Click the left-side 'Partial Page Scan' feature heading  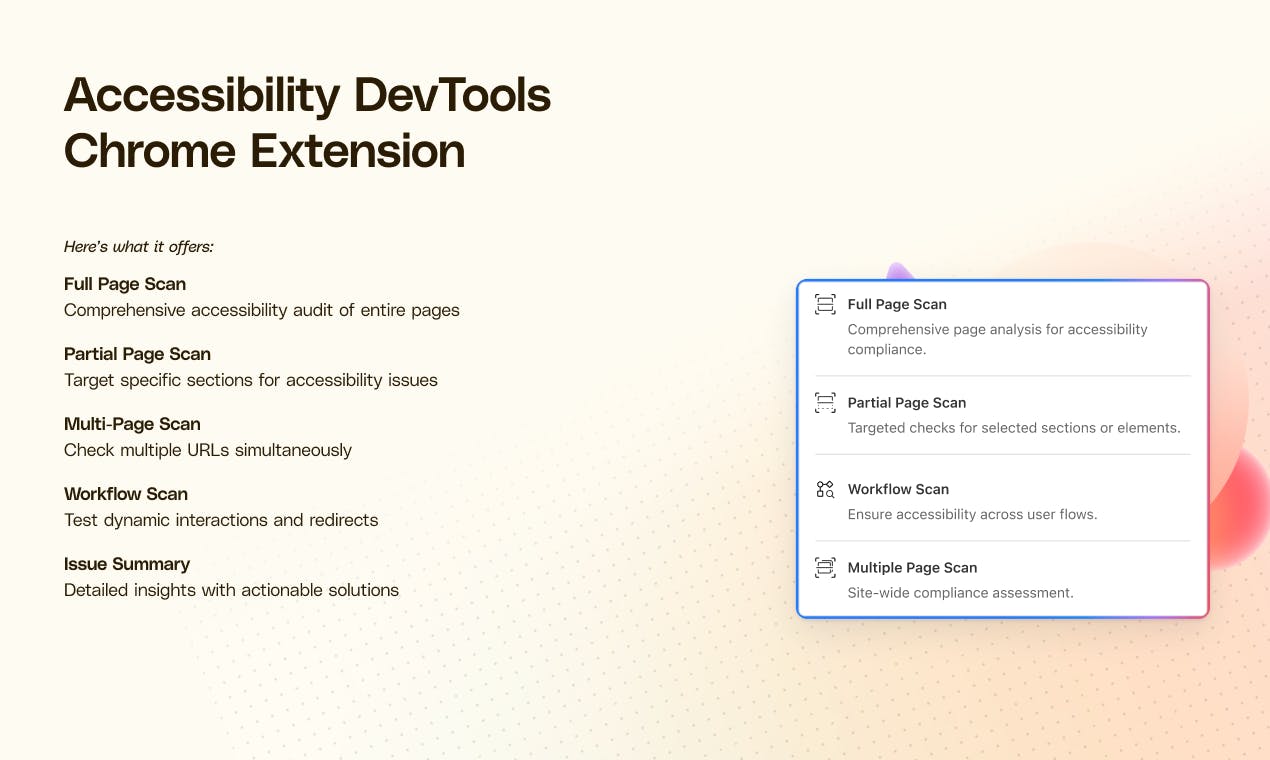(137, 354)
